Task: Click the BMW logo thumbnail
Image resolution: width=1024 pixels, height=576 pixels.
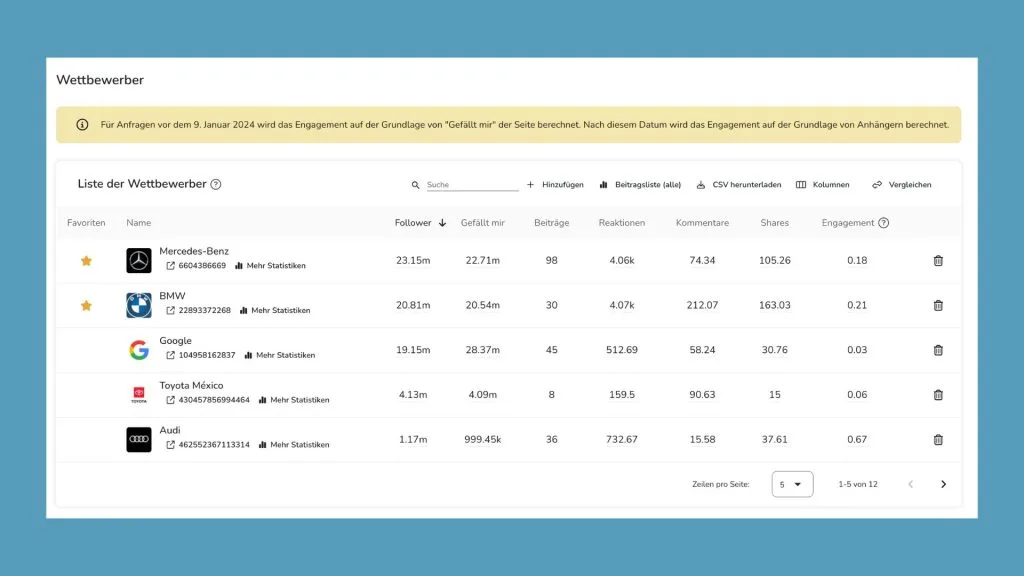Action: 138,306
